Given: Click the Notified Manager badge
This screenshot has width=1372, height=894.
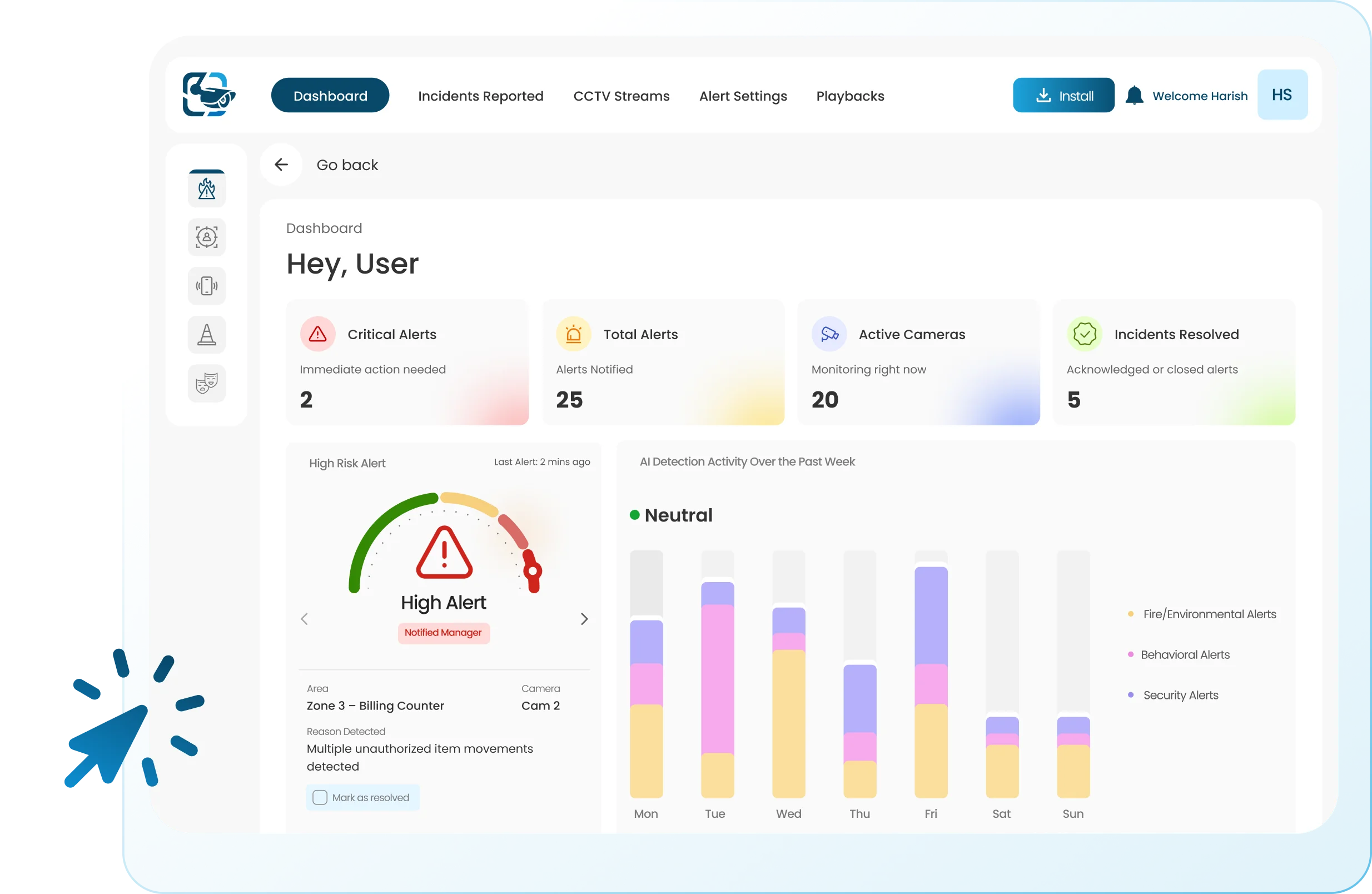Looking at the screenshot, I should tap(443, 633).
